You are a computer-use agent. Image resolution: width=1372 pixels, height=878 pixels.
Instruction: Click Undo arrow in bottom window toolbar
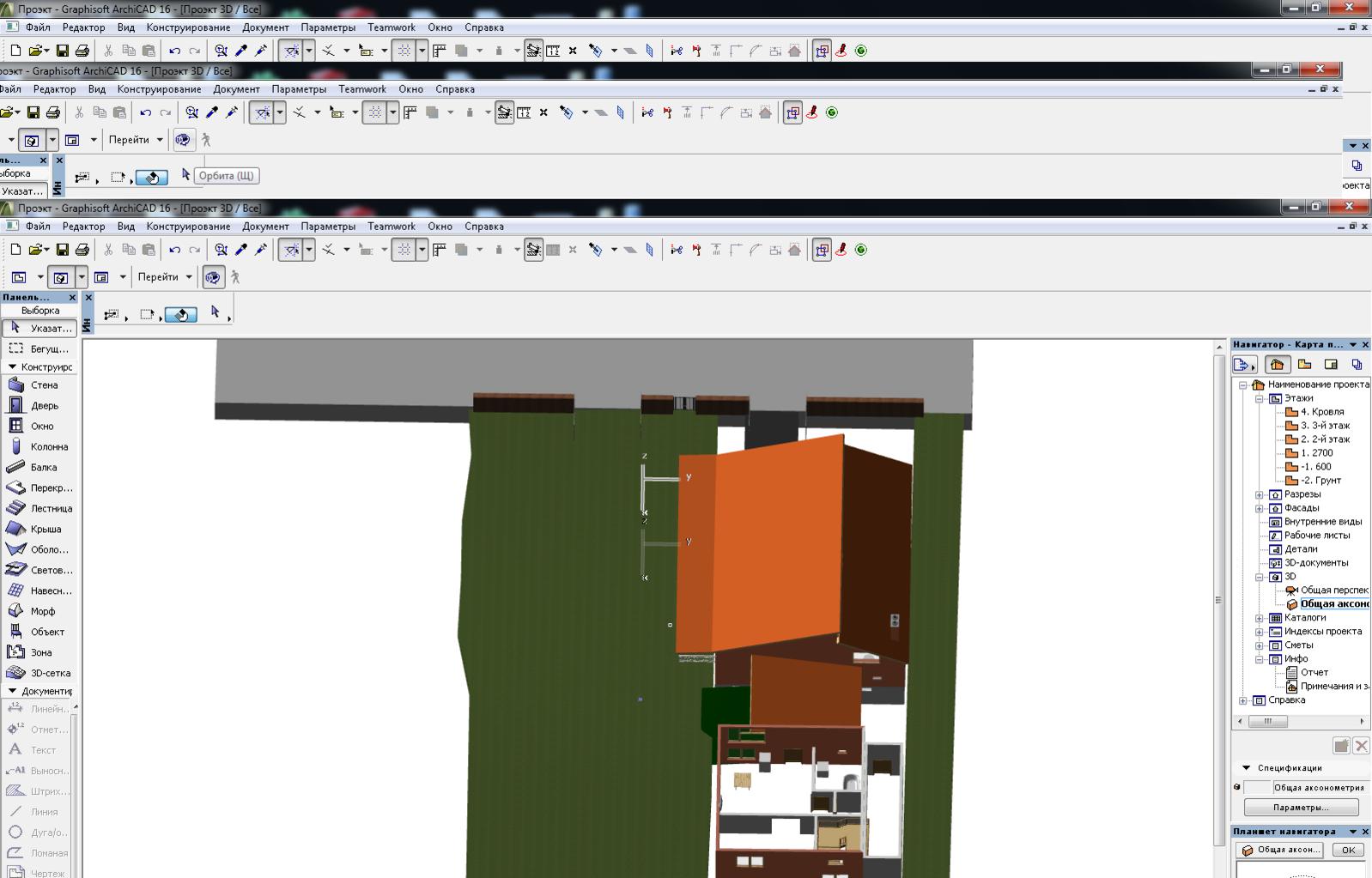(174, 250)
